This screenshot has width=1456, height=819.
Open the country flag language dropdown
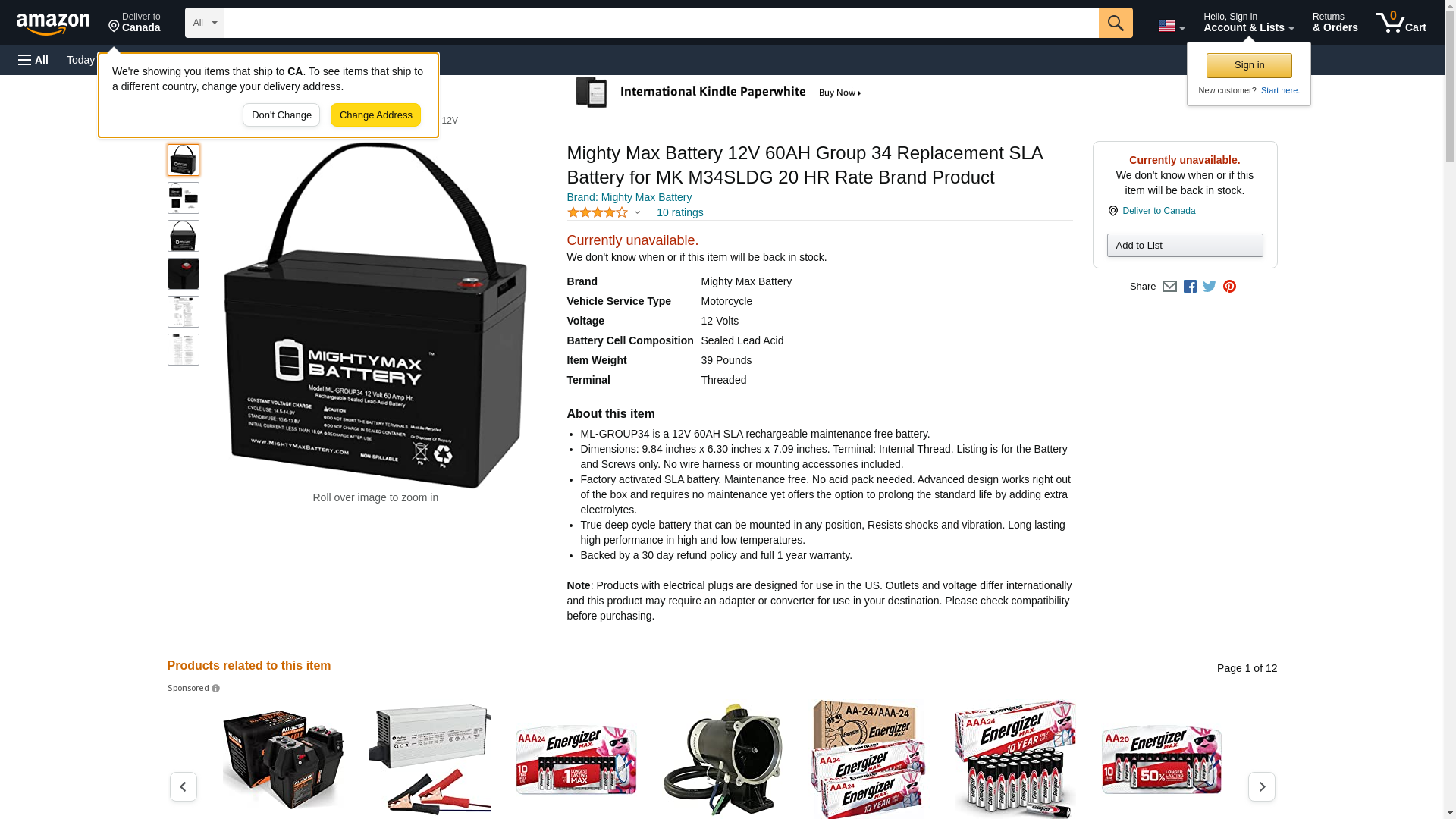pyautogui.click(x=1171, y=26)
